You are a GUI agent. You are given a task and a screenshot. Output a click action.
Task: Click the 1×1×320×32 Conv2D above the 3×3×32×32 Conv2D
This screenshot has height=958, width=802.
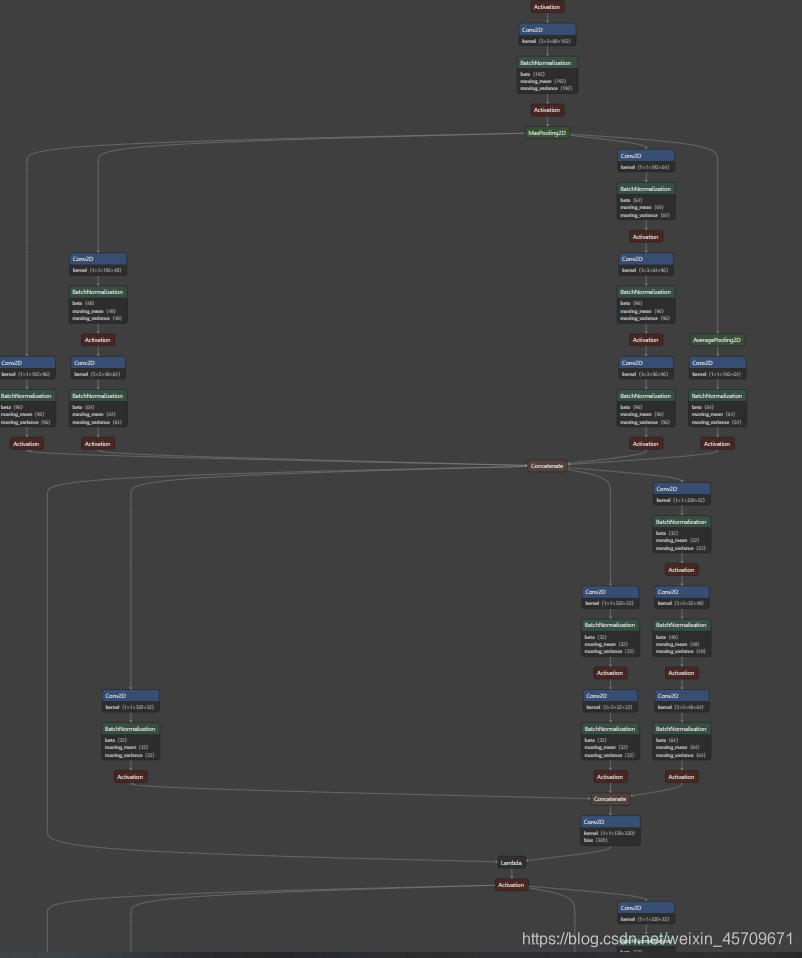610,597
